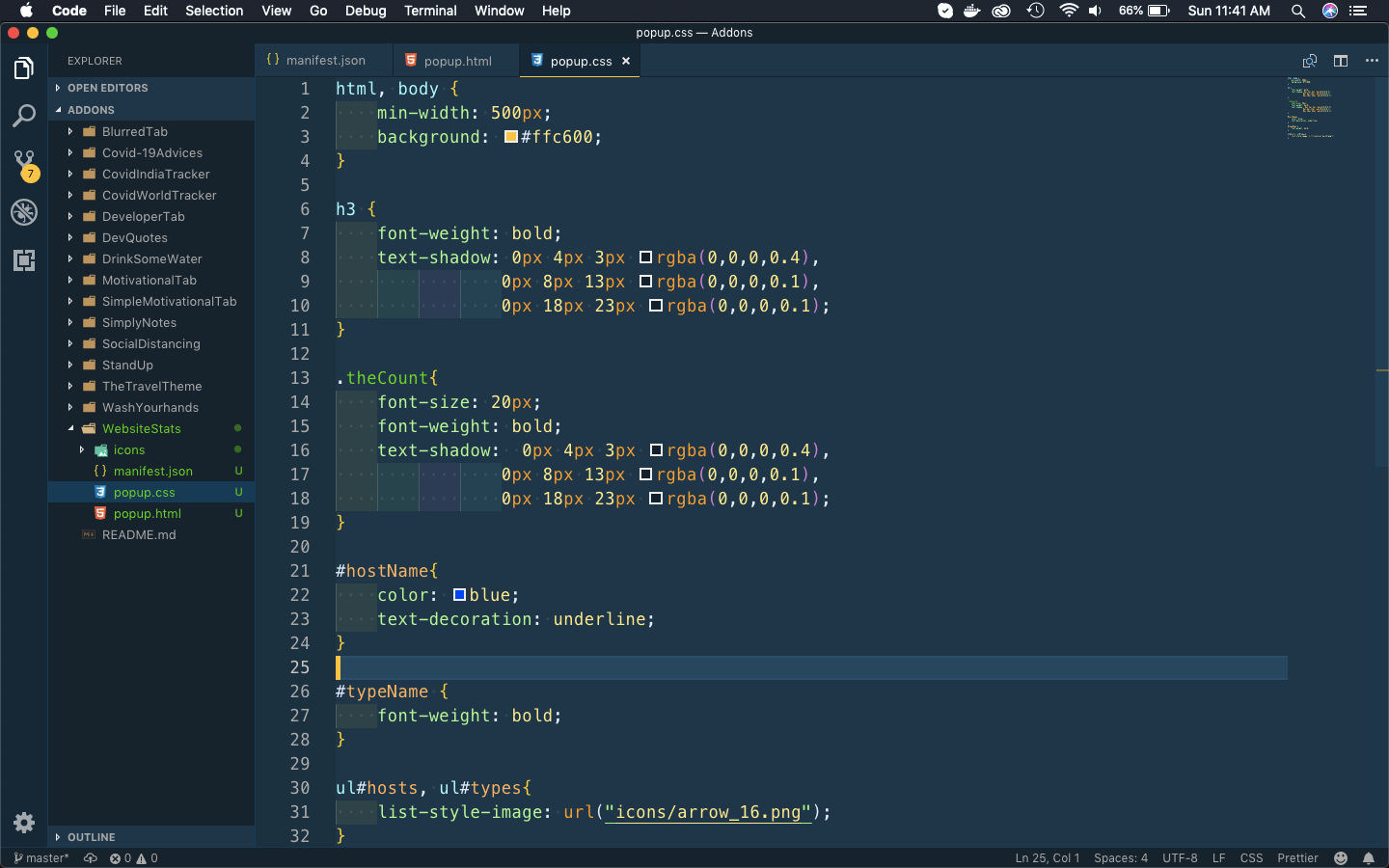Open the #ffc600 background color swatch
This screenshot has width=1389, height=868.
[x=511, y=137]
